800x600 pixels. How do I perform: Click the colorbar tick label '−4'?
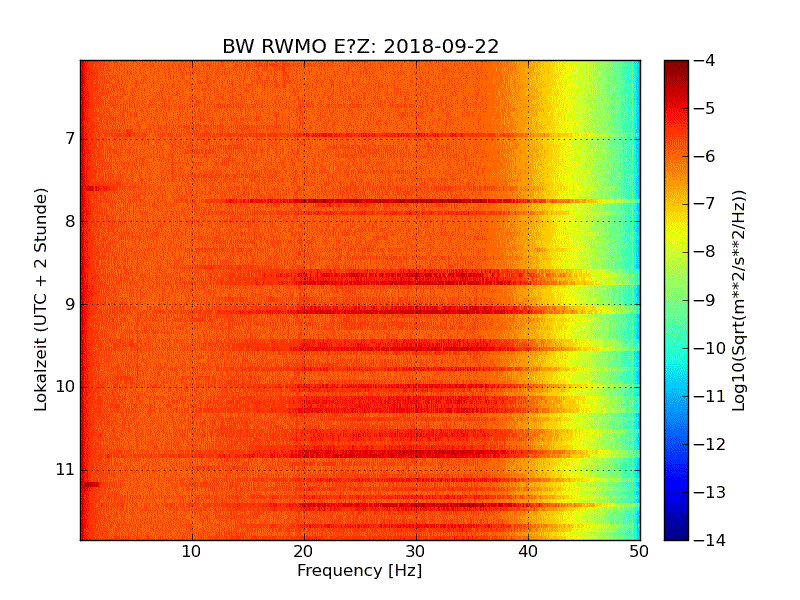(x=705, y=61)
